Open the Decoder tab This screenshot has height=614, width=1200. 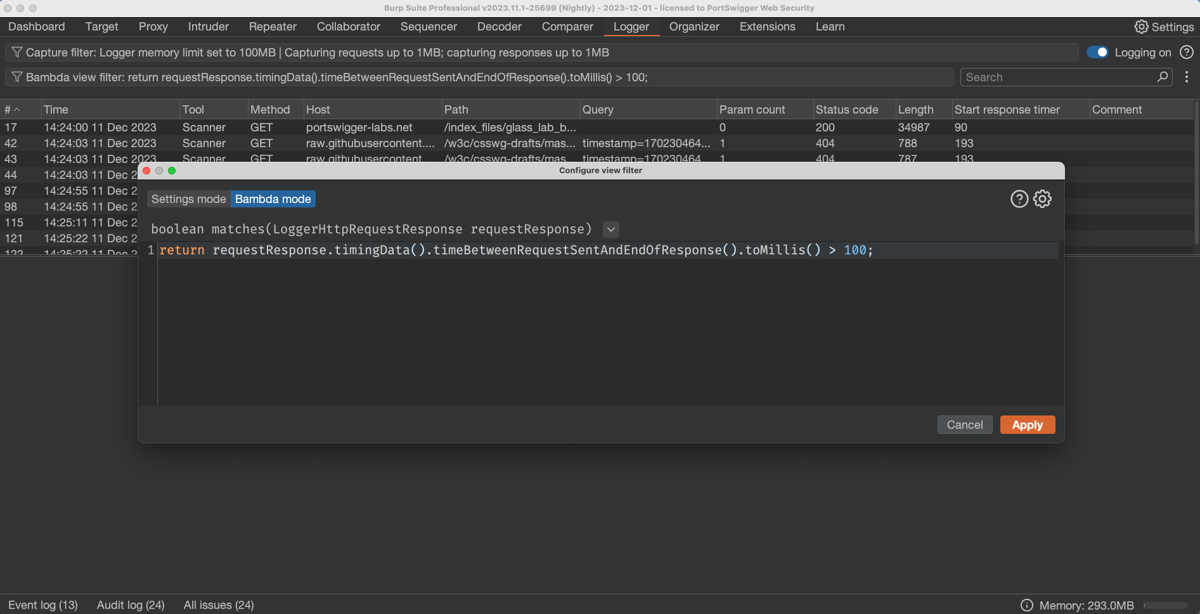click(x=499, y=27)
